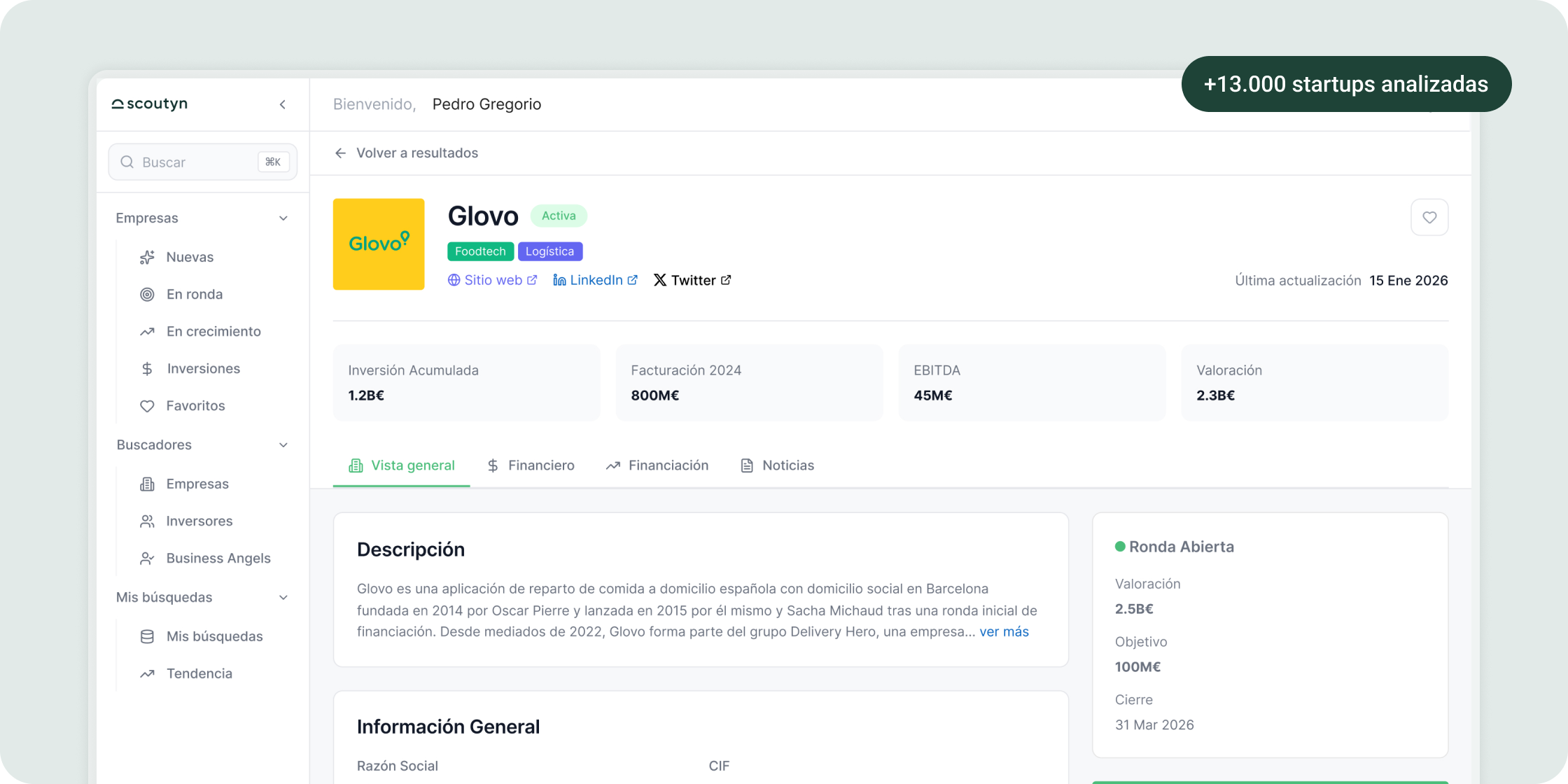1568x784 pixels.
Task: Click the user name Pedro Gregorio
Action: click(486, 104)
